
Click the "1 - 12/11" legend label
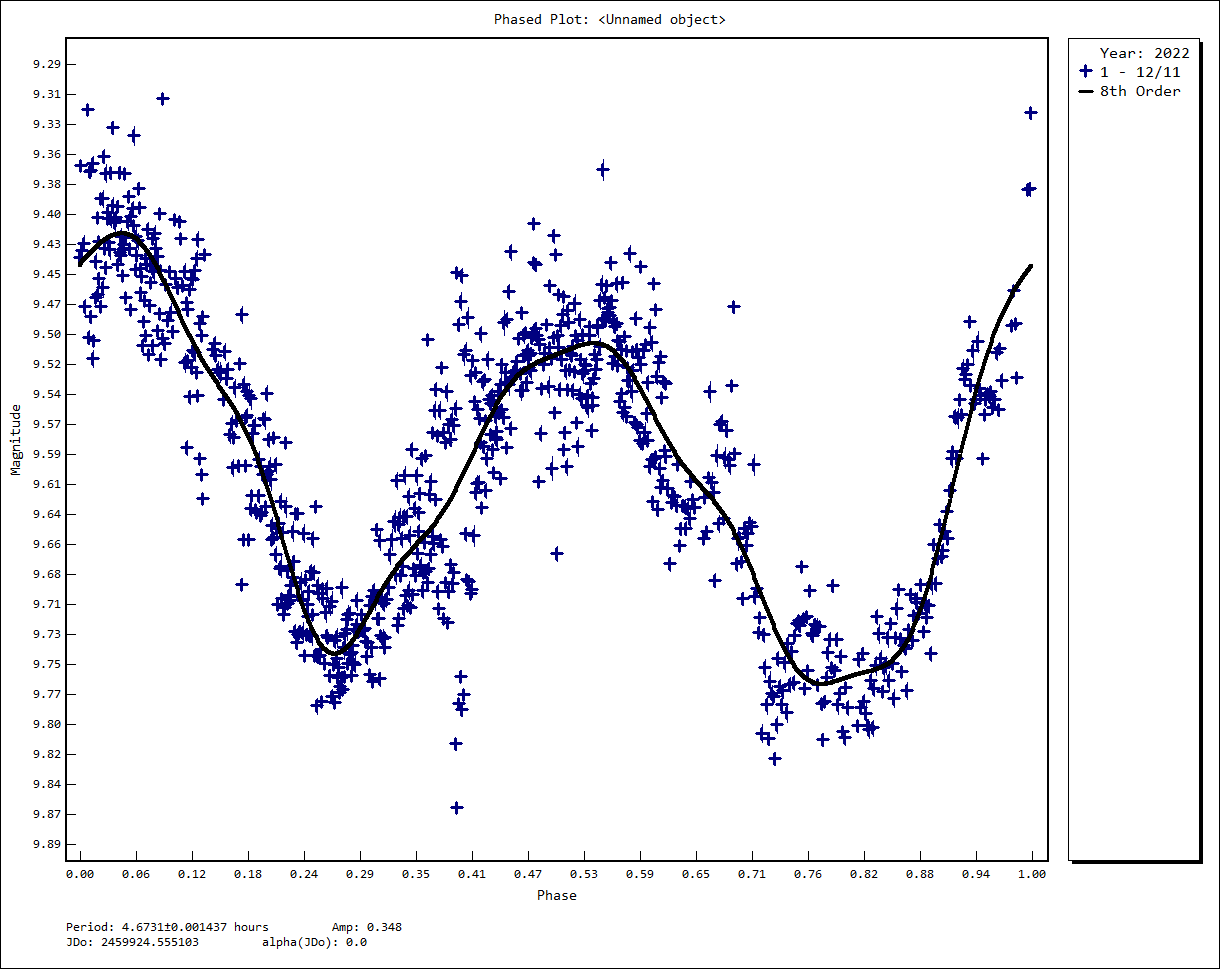click(x=1140, y=72)
